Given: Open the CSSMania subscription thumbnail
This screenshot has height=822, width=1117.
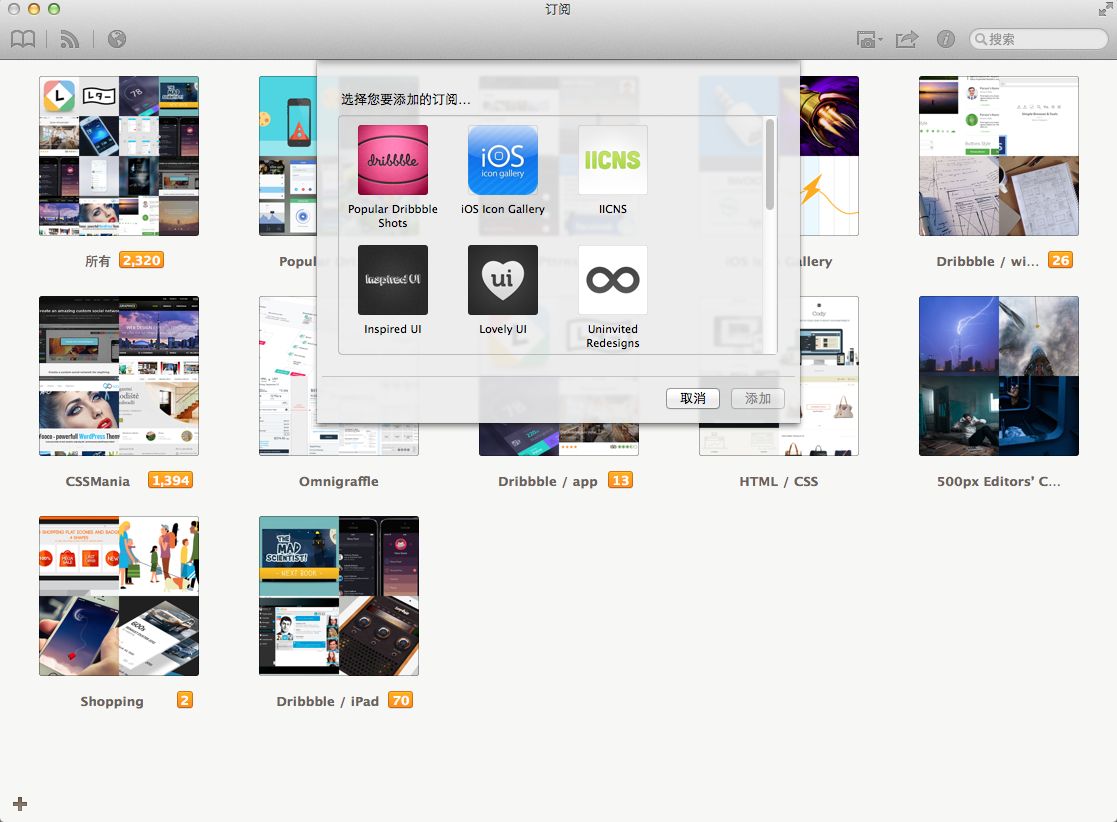Looking at the screenshot, I should (119, 376).
